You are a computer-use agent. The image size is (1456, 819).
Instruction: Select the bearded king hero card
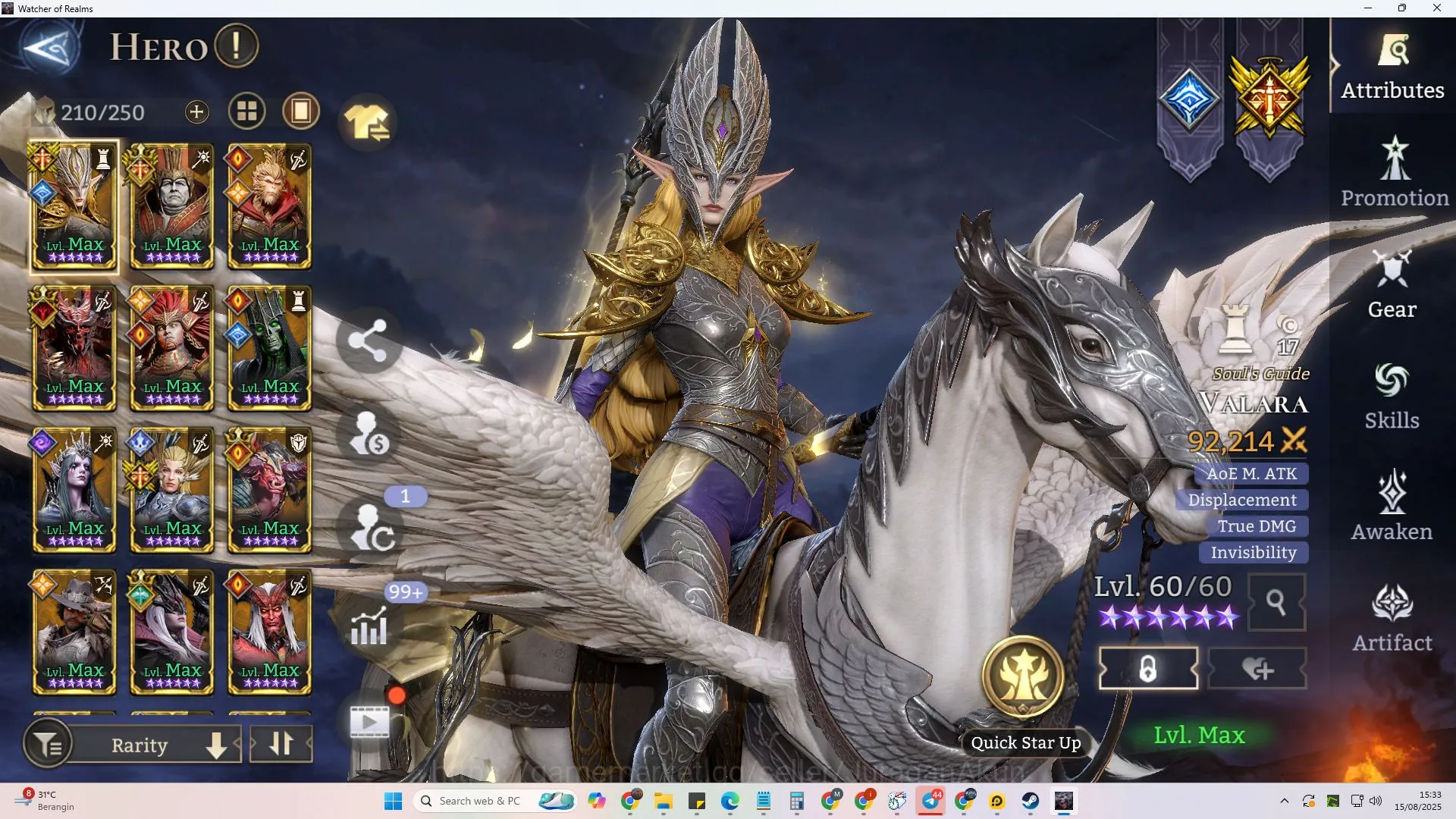click(x=171, y=206)
